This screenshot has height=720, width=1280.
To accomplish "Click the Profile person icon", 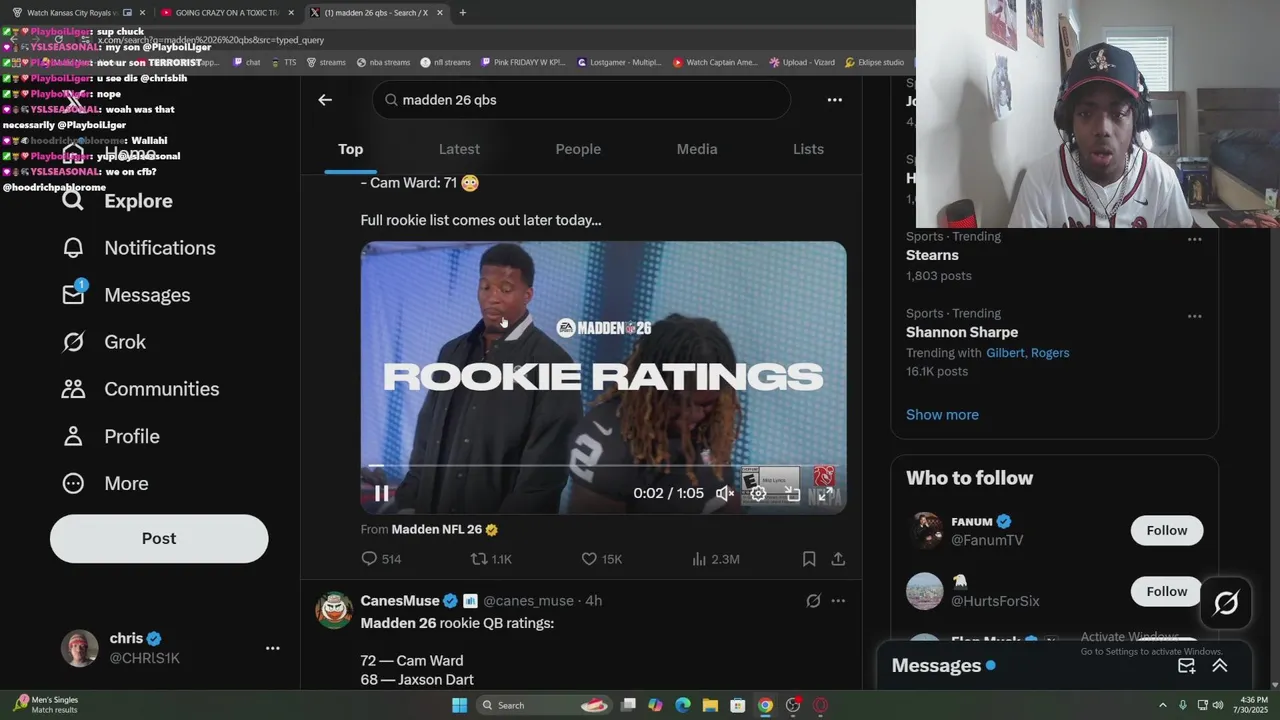I will click(73, 436).
